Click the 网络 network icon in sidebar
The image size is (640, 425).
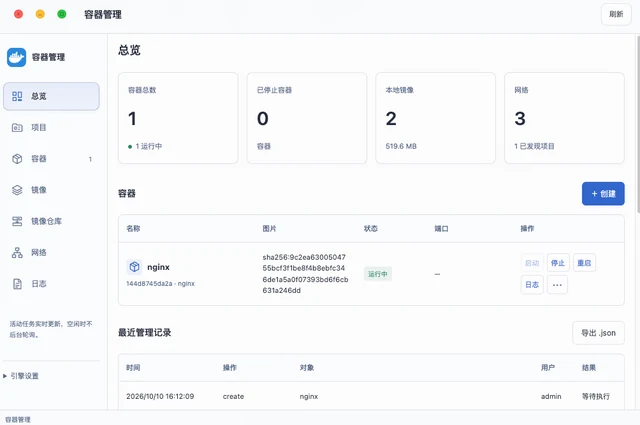pos(17,252)
